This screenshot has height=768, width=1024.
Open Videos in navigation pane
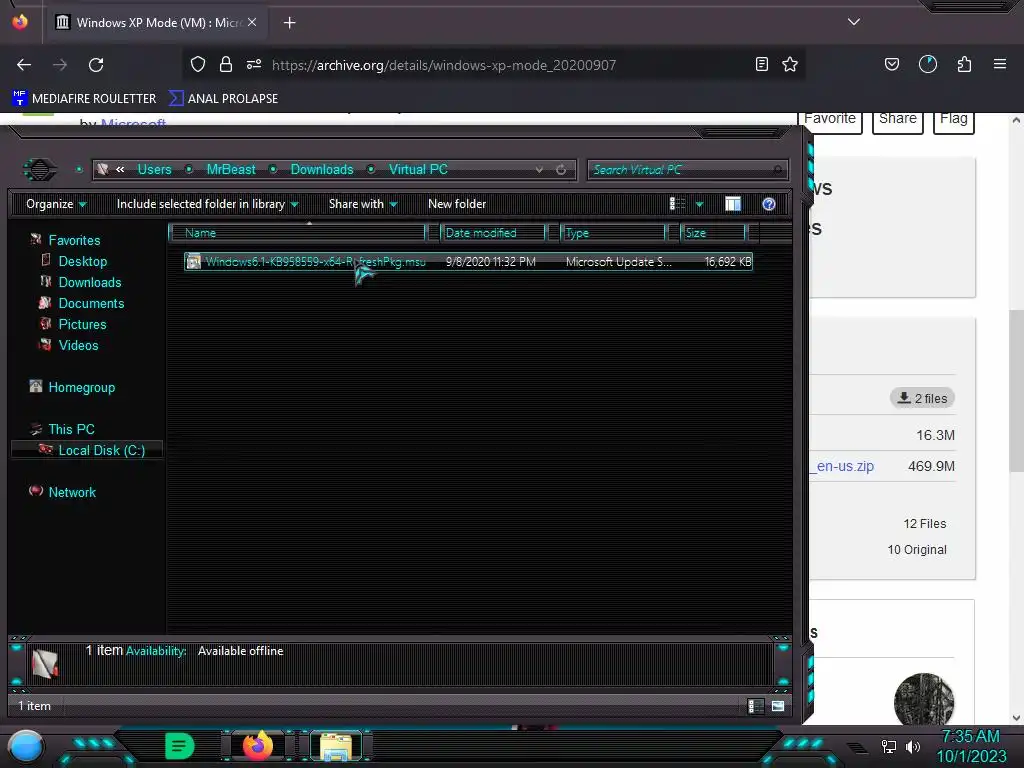tap(78, 345)
